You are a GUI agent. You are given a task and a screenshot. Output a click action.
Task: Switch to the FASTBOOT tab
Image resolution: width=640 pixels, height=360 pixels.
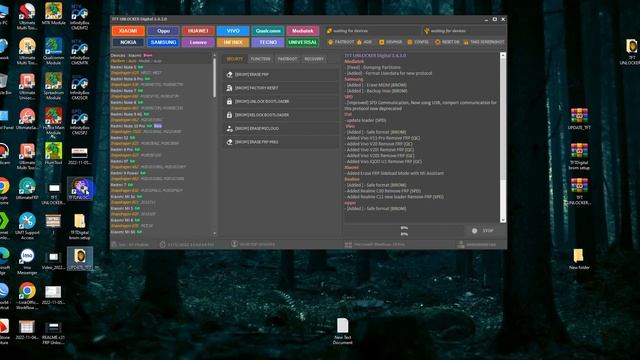(287, 59)
